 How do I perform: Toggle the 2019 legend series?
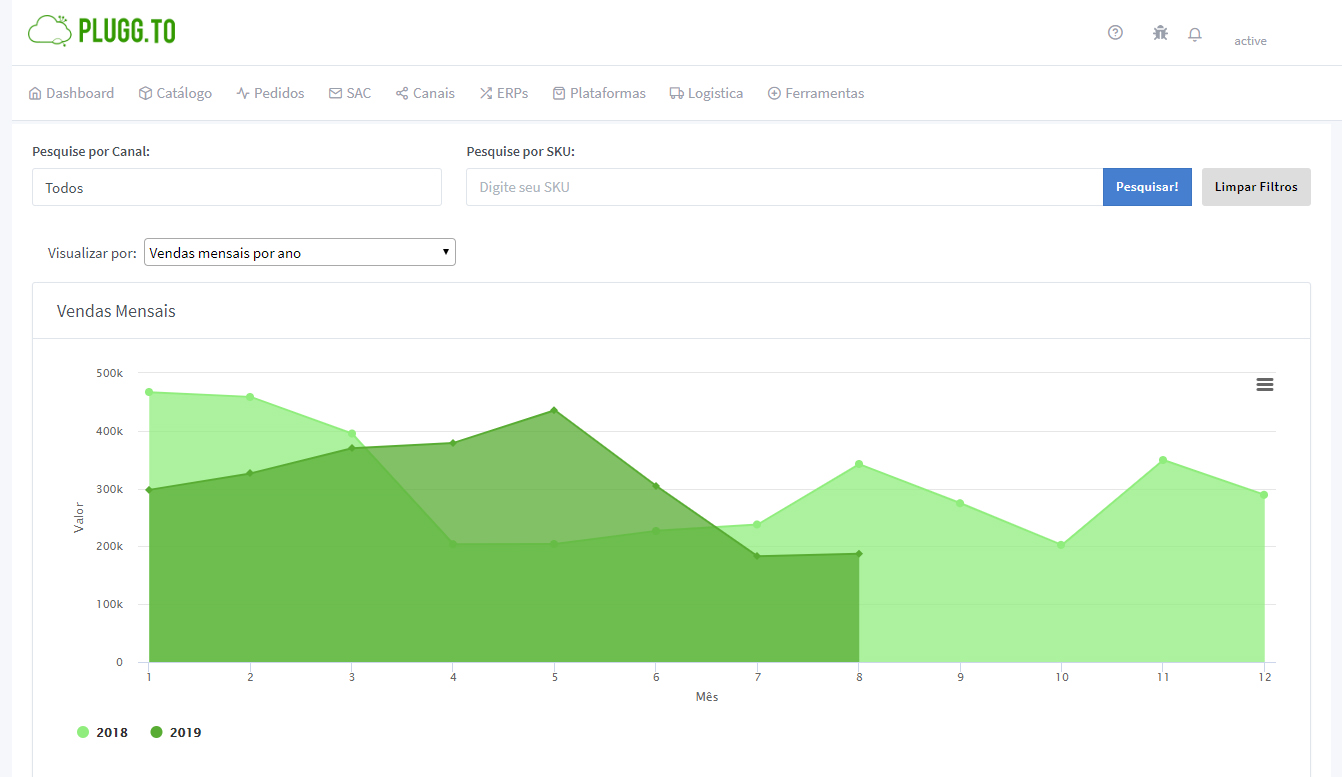(176, 732)
